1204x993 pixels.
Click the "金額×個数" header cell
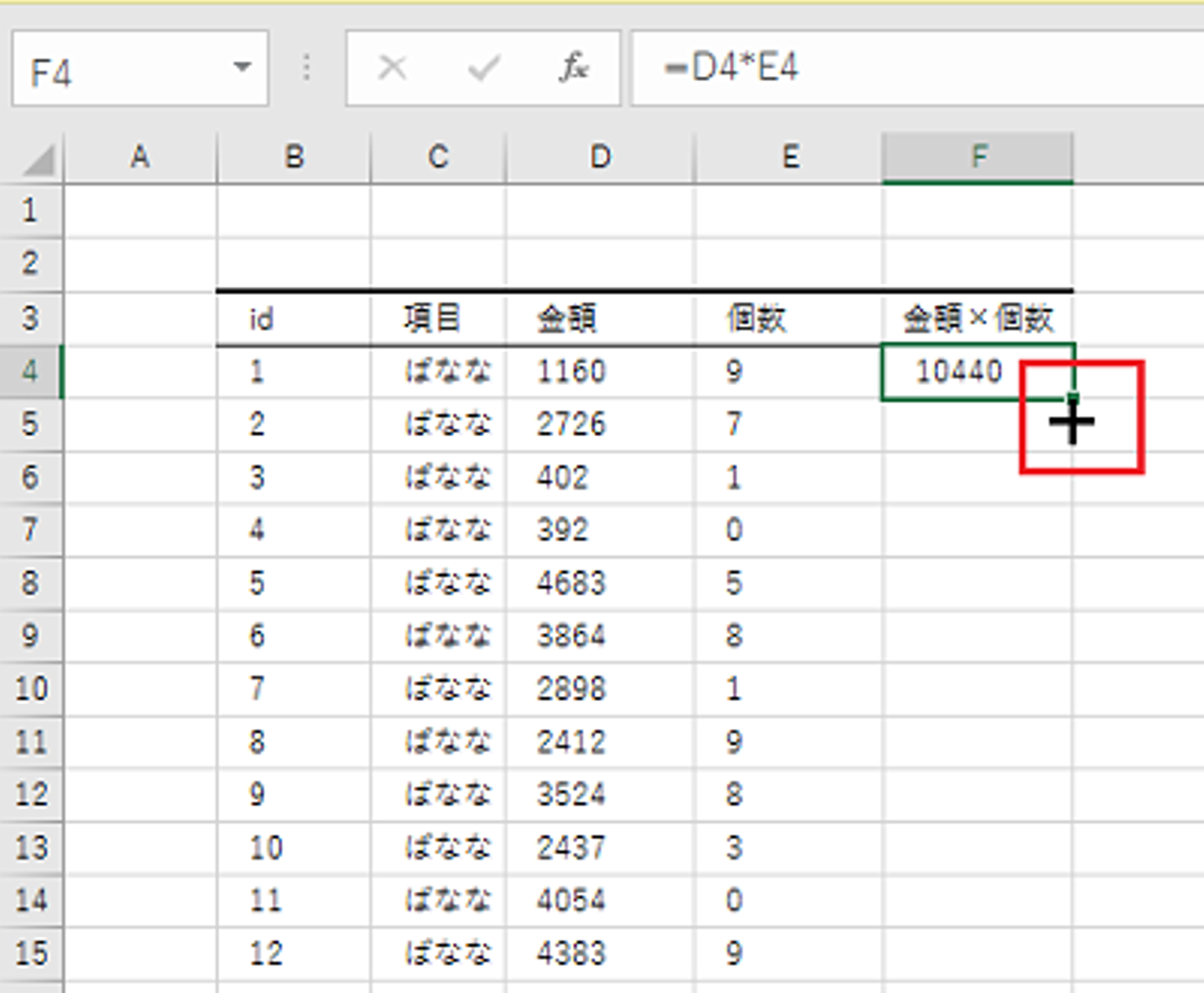(x=977, y=318)
